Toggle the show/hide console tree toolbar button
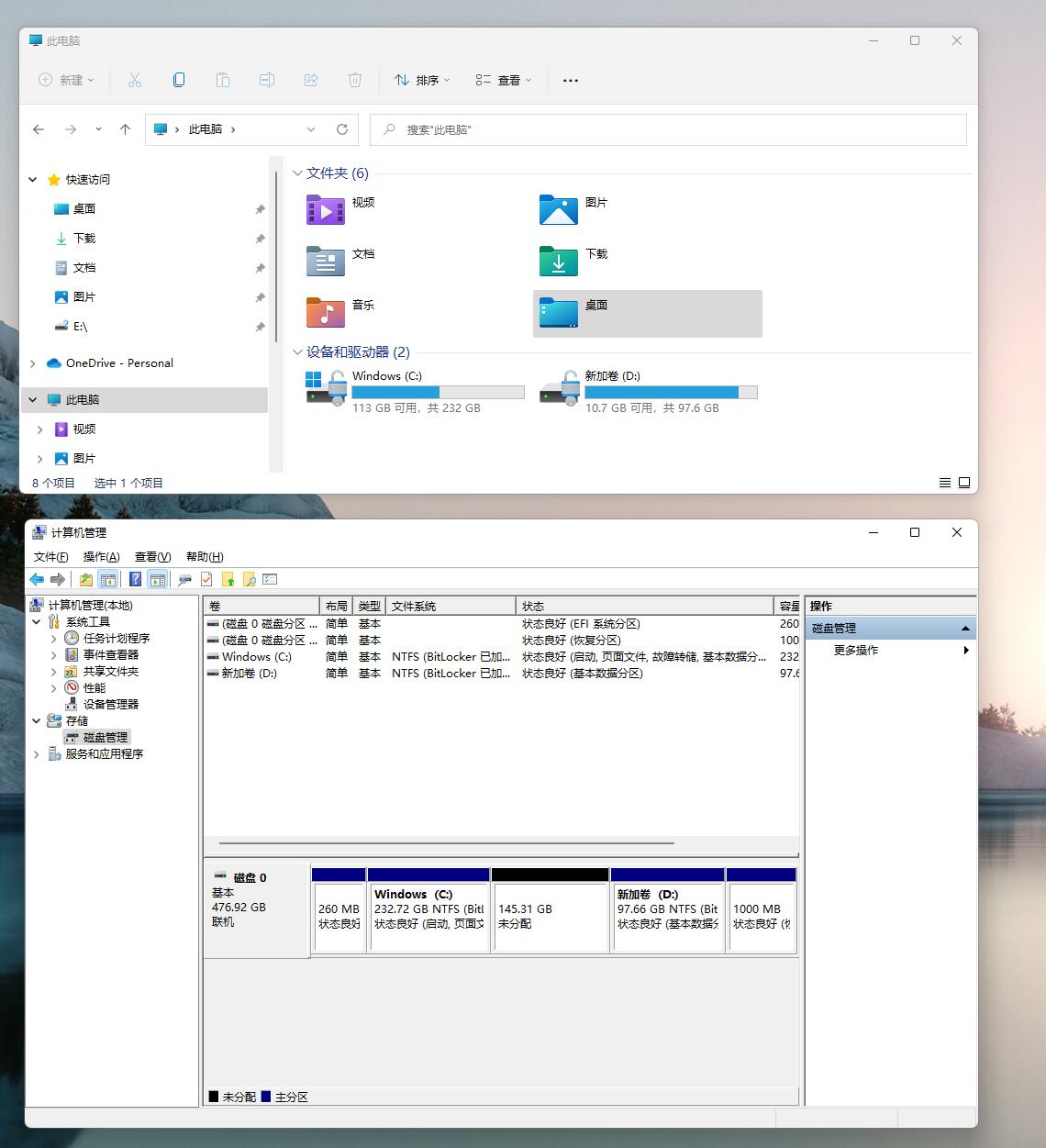Image resolution: width=1046 pixels, height=1148 pixels. click(107, 579)
